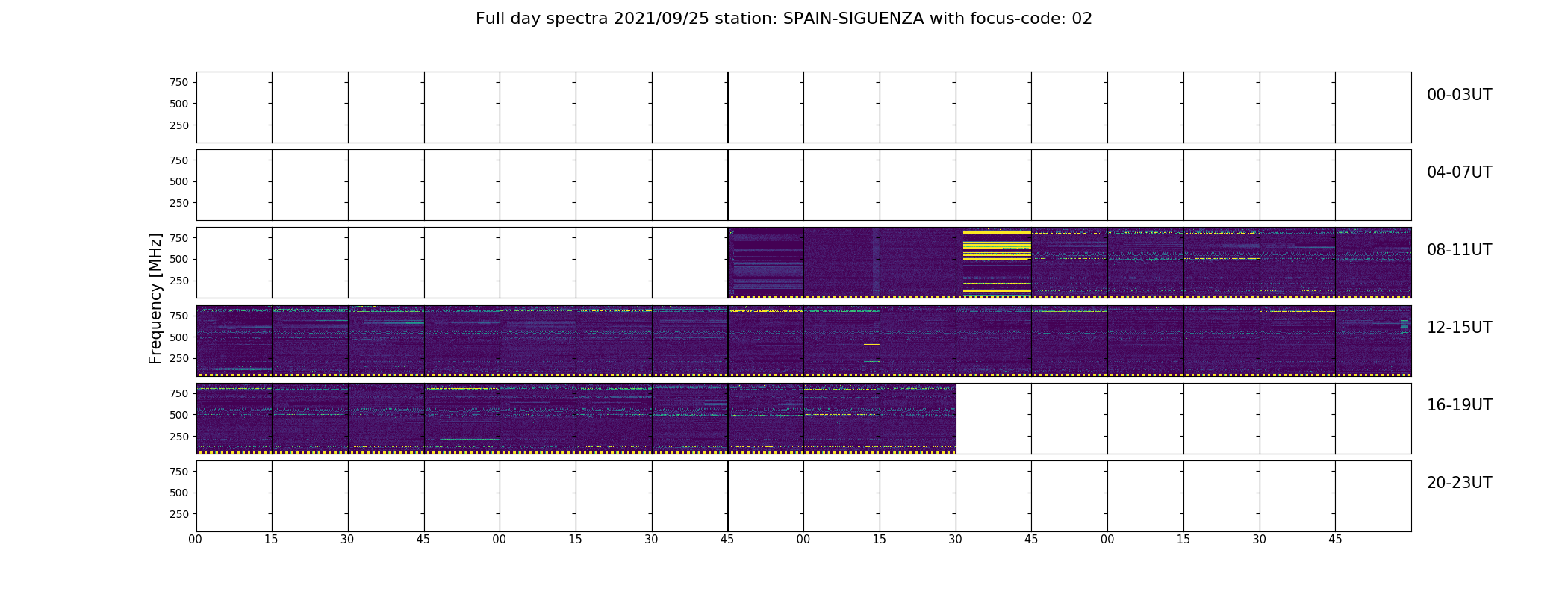Click the 750 tick of the 16-19UT row
Image resolution: width=1568 pixels, height=597 pixels.
tap(179, 393)
